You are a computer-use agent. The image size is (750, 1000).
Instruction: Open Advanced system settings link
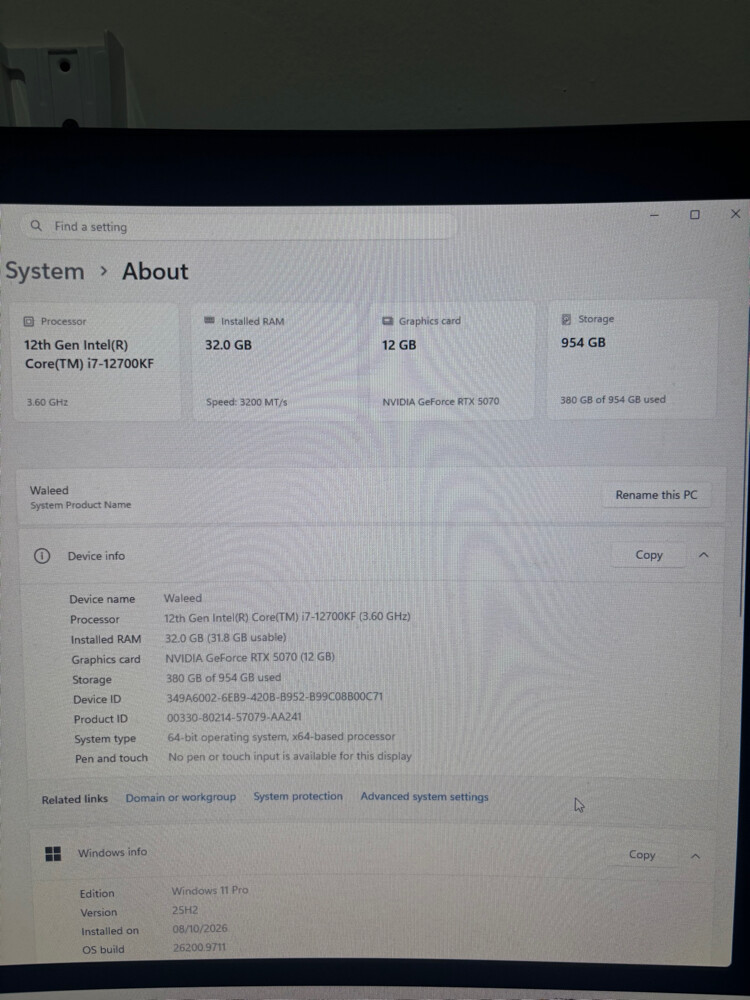pyautogui.click(x=424, y=797)
